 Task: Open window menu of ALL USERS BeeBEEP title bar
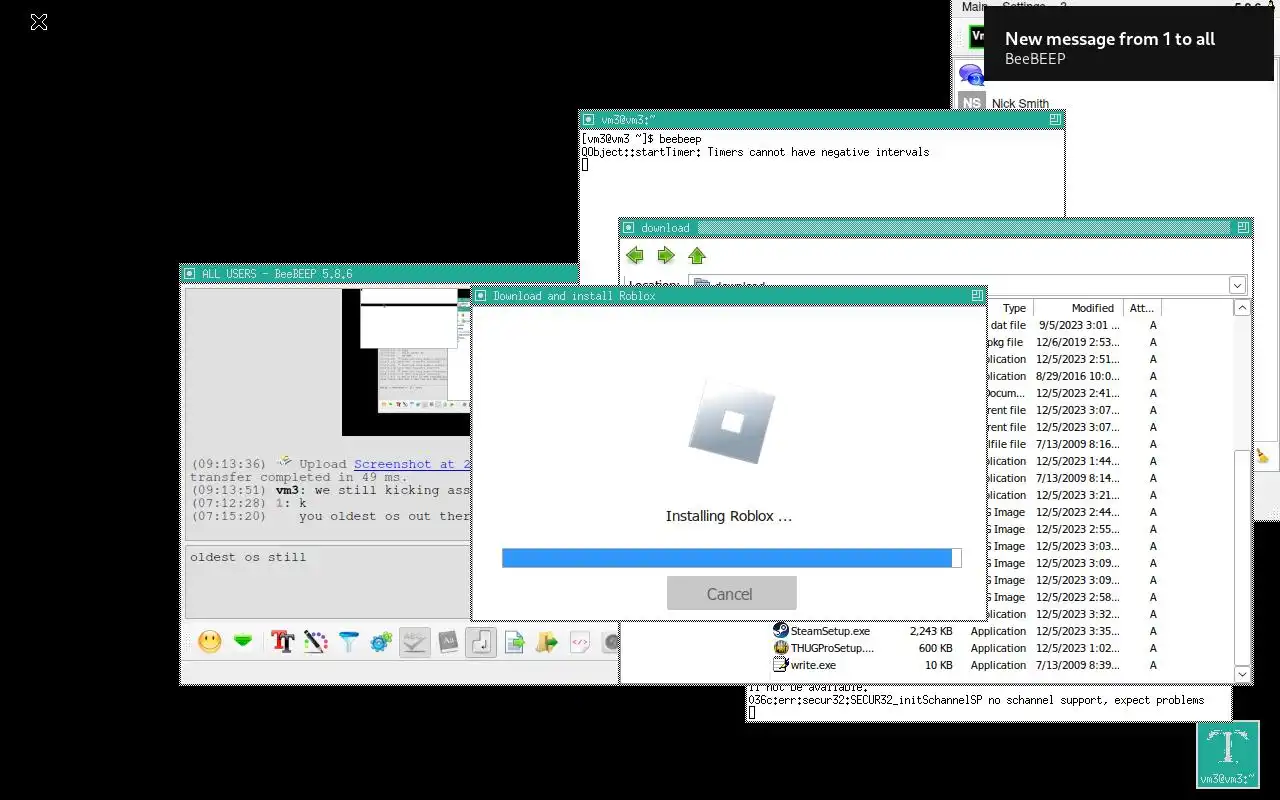[190, 273]
